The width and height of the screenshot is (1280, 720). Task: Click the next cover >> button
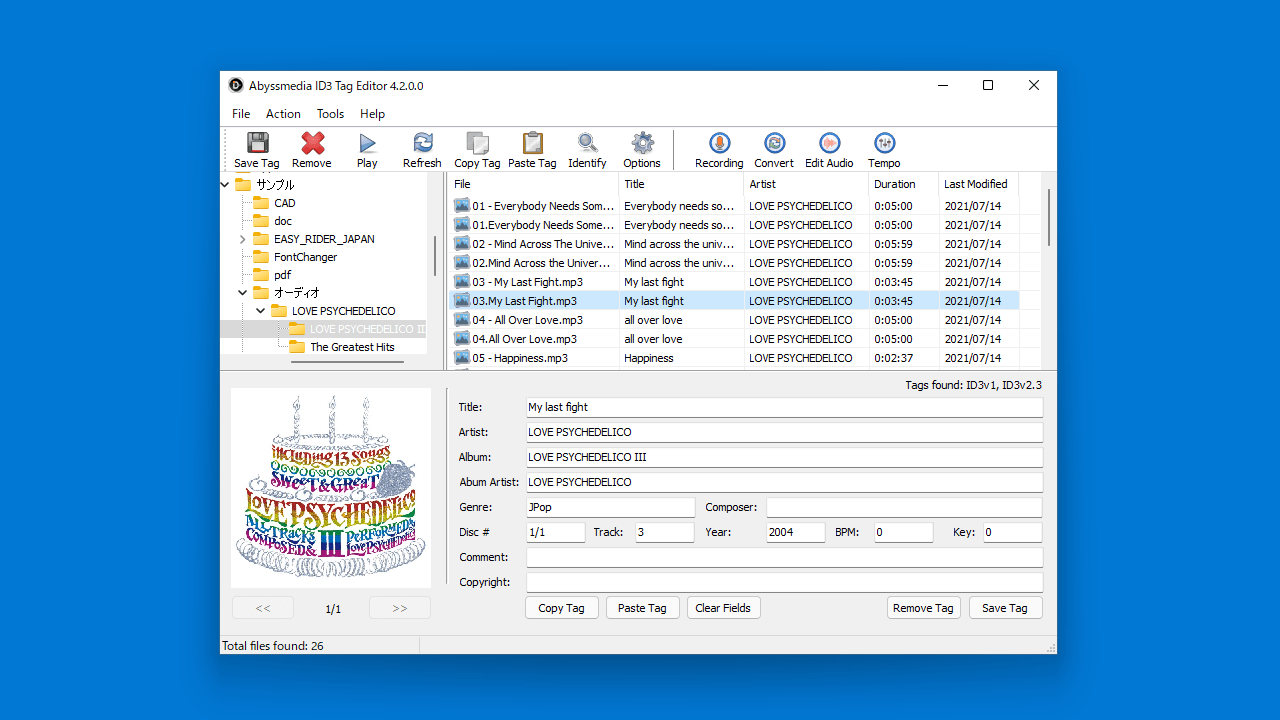coord(400,608)
